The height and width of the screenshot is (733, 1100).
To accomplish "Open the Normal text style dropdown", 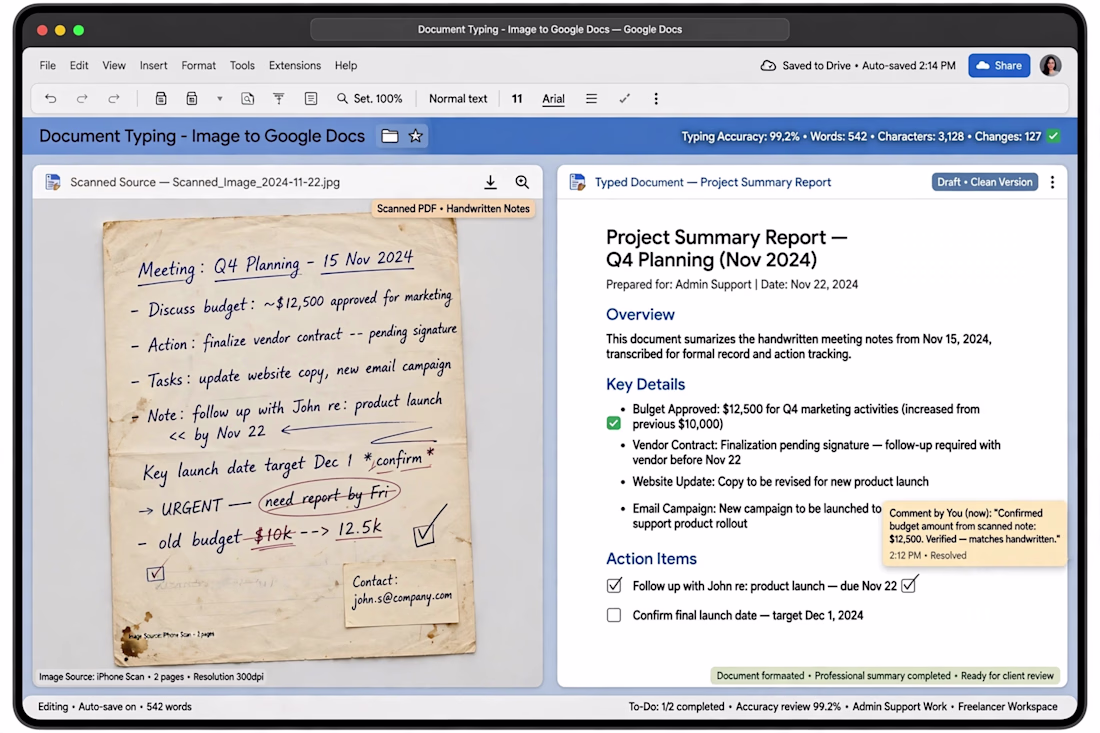I will (x=458, y=99).
